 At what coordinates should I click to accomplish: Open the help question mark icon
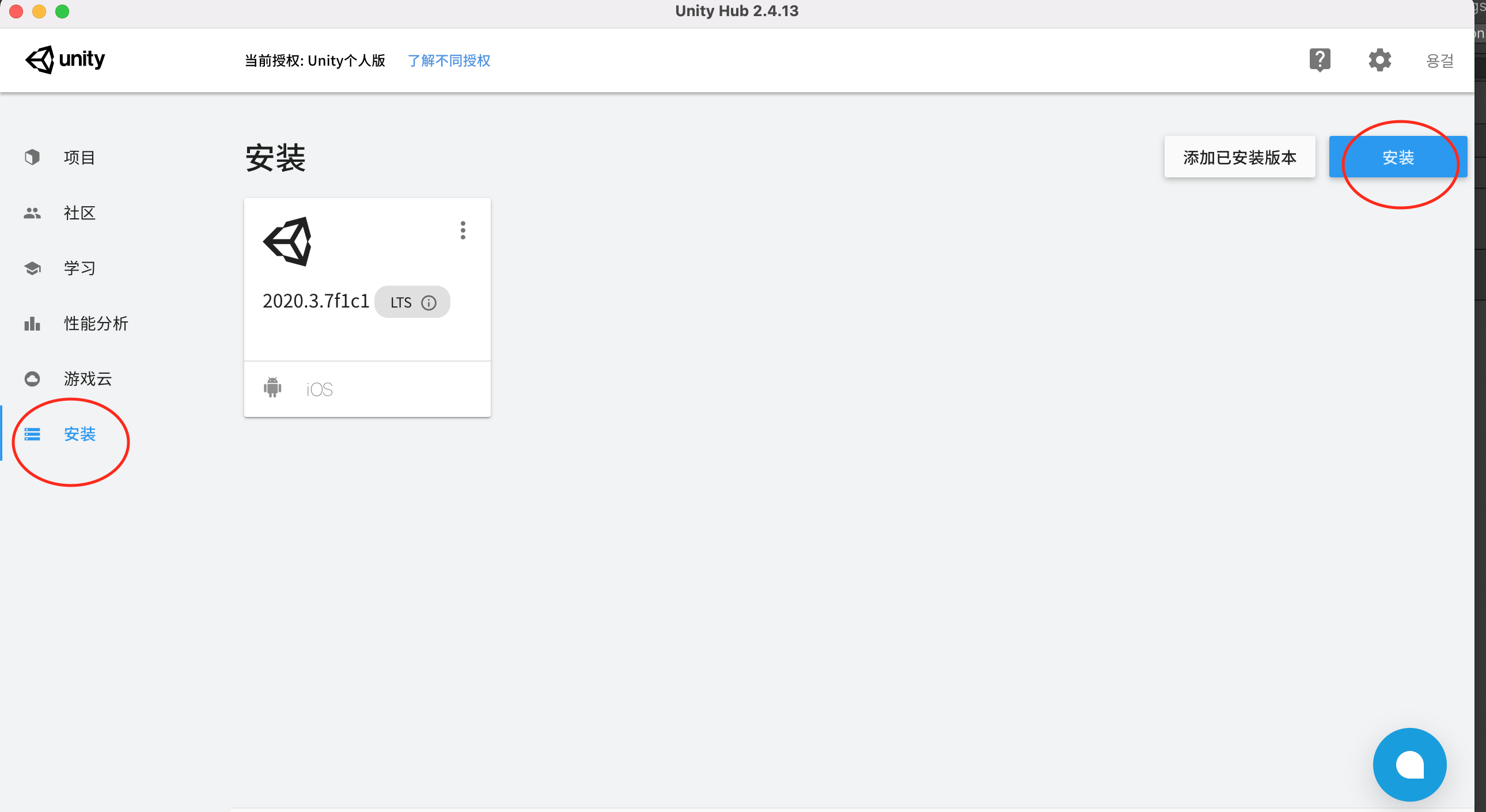(x=1320, y=59)
